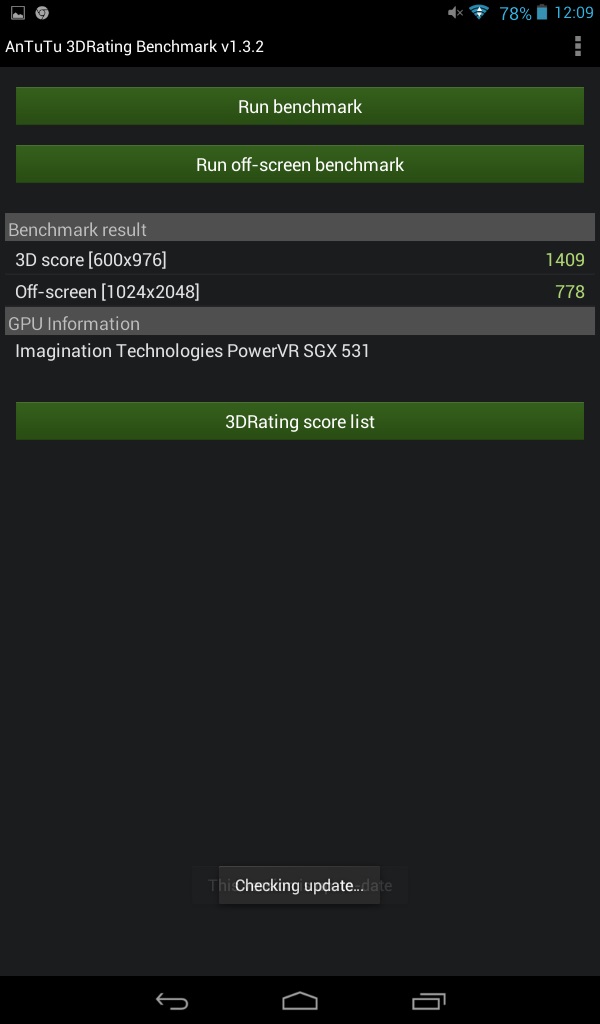Start the Run off-screen benchmark button
Screen dimensions: 600x1024
point(300,164)
